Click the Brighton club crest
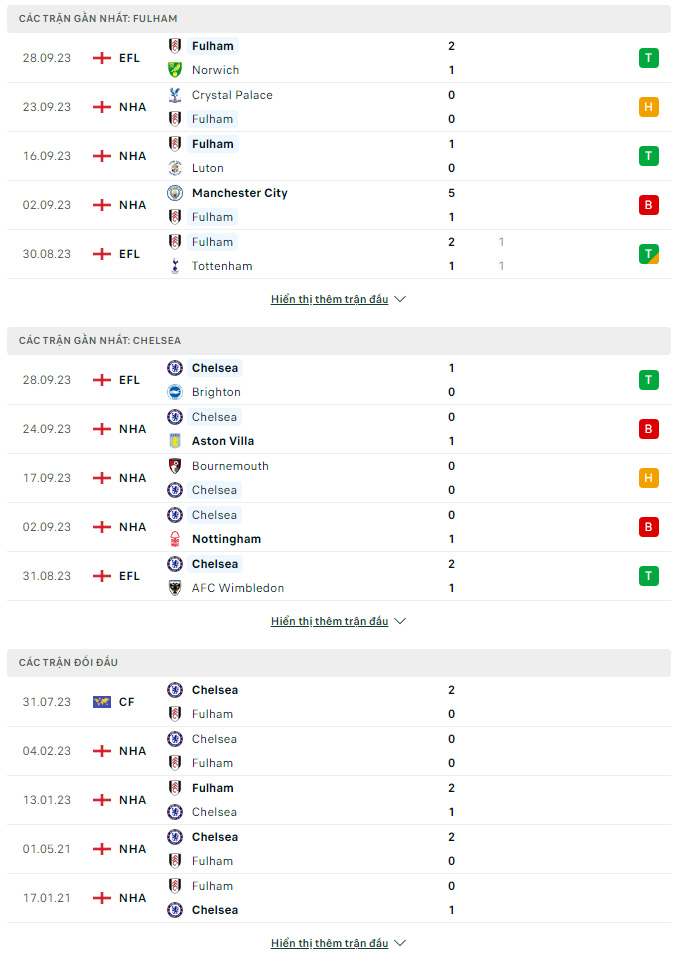Image resolution: width=676 pixels, height=953 pixels. [x=175, y=392]
